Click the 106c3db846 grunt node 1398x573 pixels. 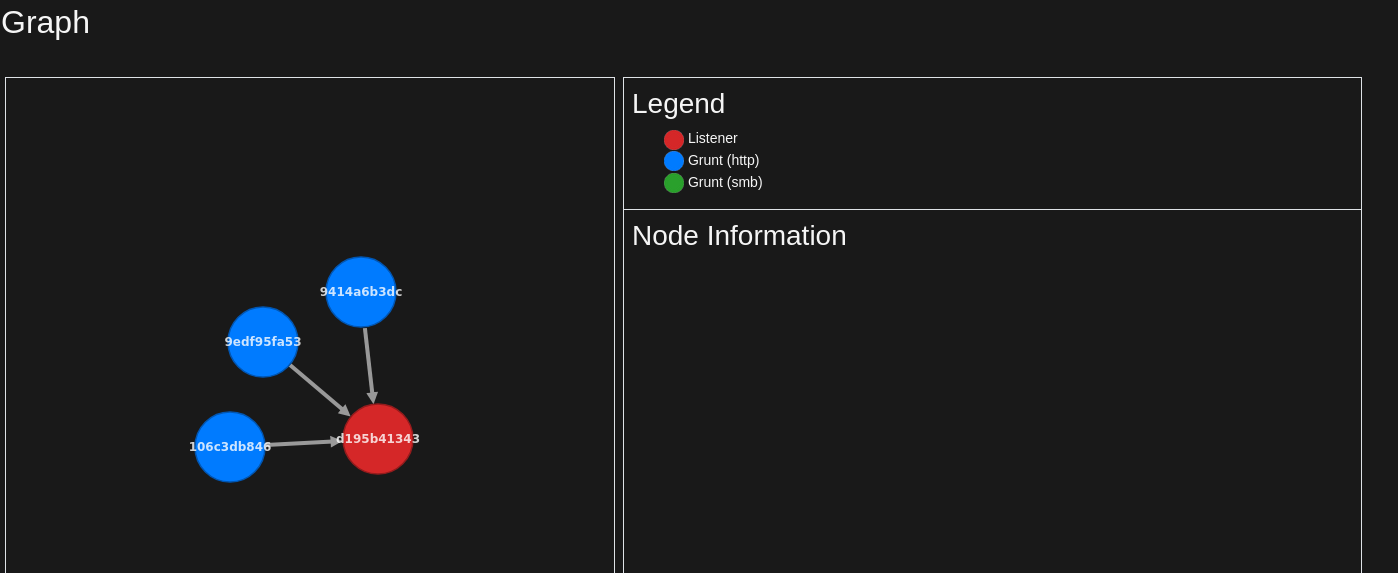[230, 447]
